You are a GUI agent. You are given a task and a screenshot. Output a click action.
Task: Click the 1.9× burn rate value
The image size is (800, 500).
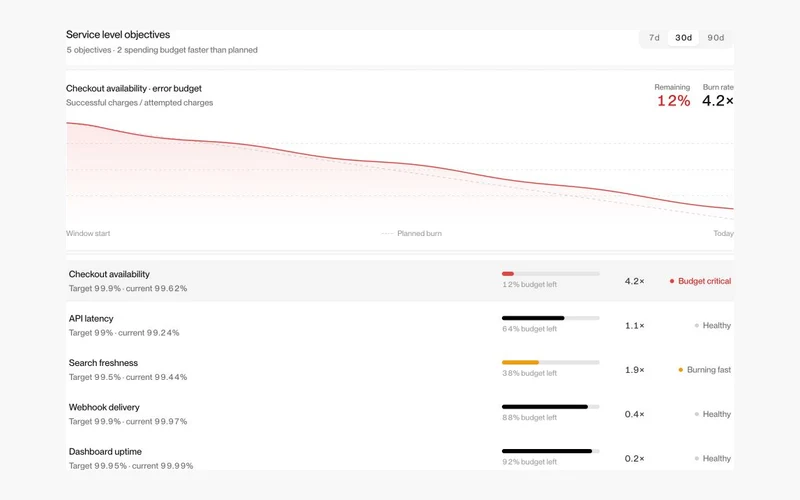635,370
